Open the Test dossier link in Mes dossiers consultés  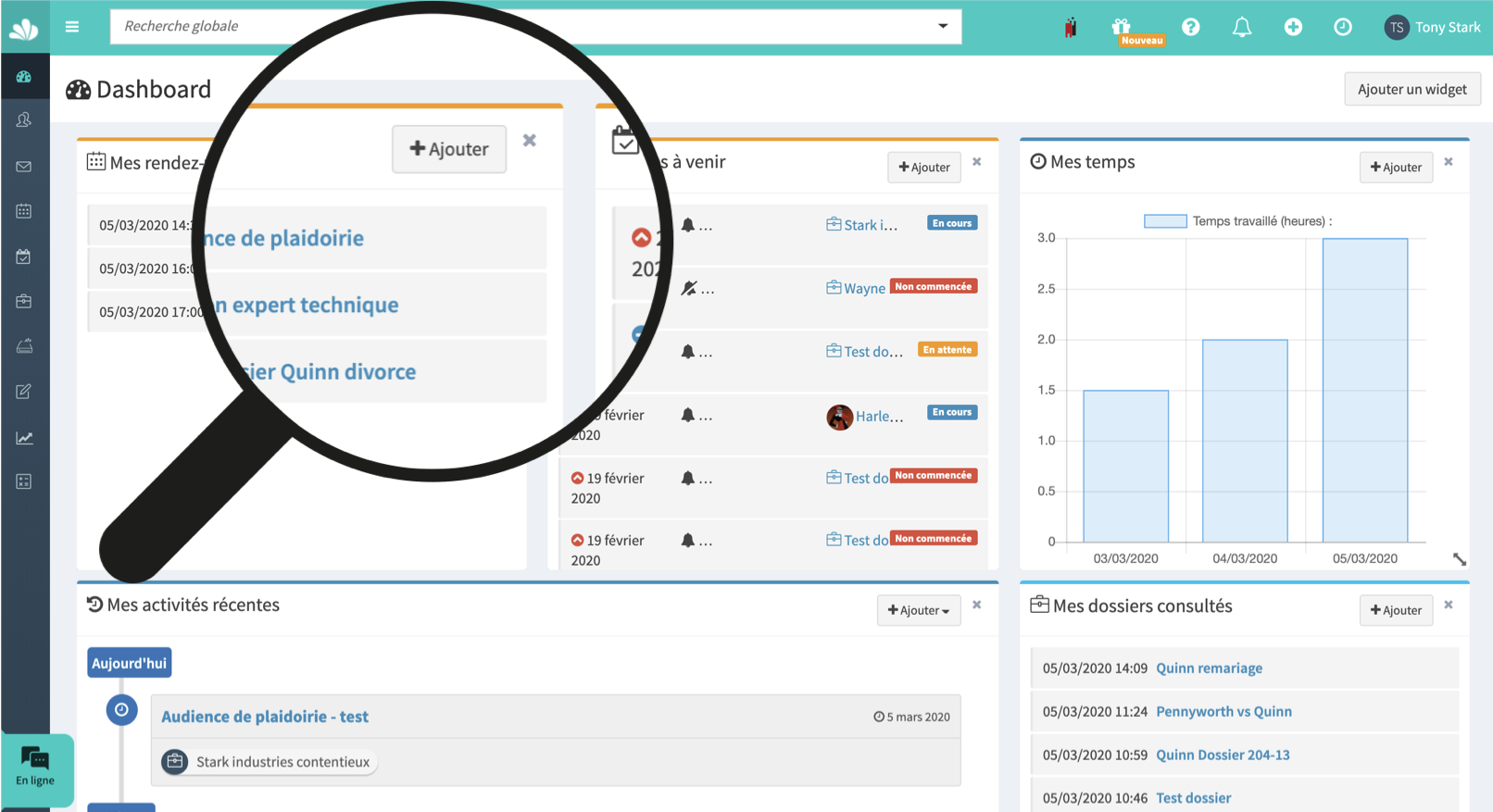pos(1193,798)
